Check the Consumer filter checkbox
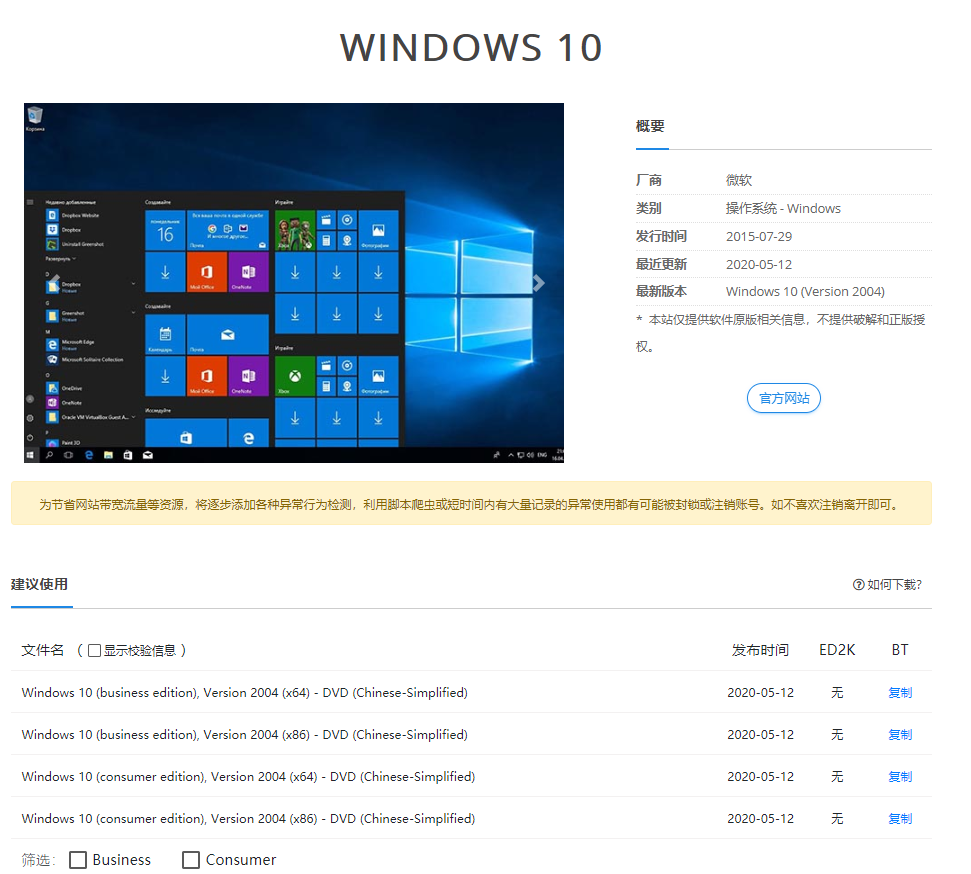The height and width of the screenshot is (874, 971). coord(191,860)
